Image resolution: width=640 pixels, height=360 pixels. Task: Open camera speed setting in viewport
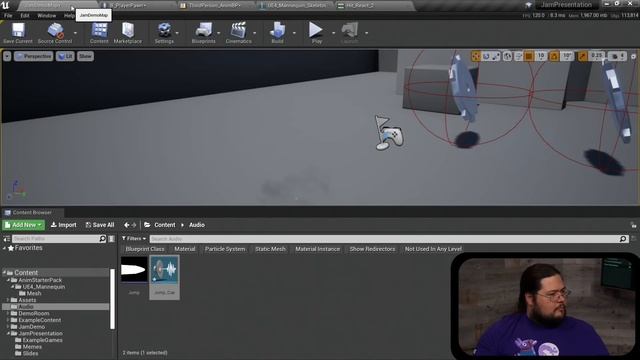pyautogui.click(x=618, y=56)
